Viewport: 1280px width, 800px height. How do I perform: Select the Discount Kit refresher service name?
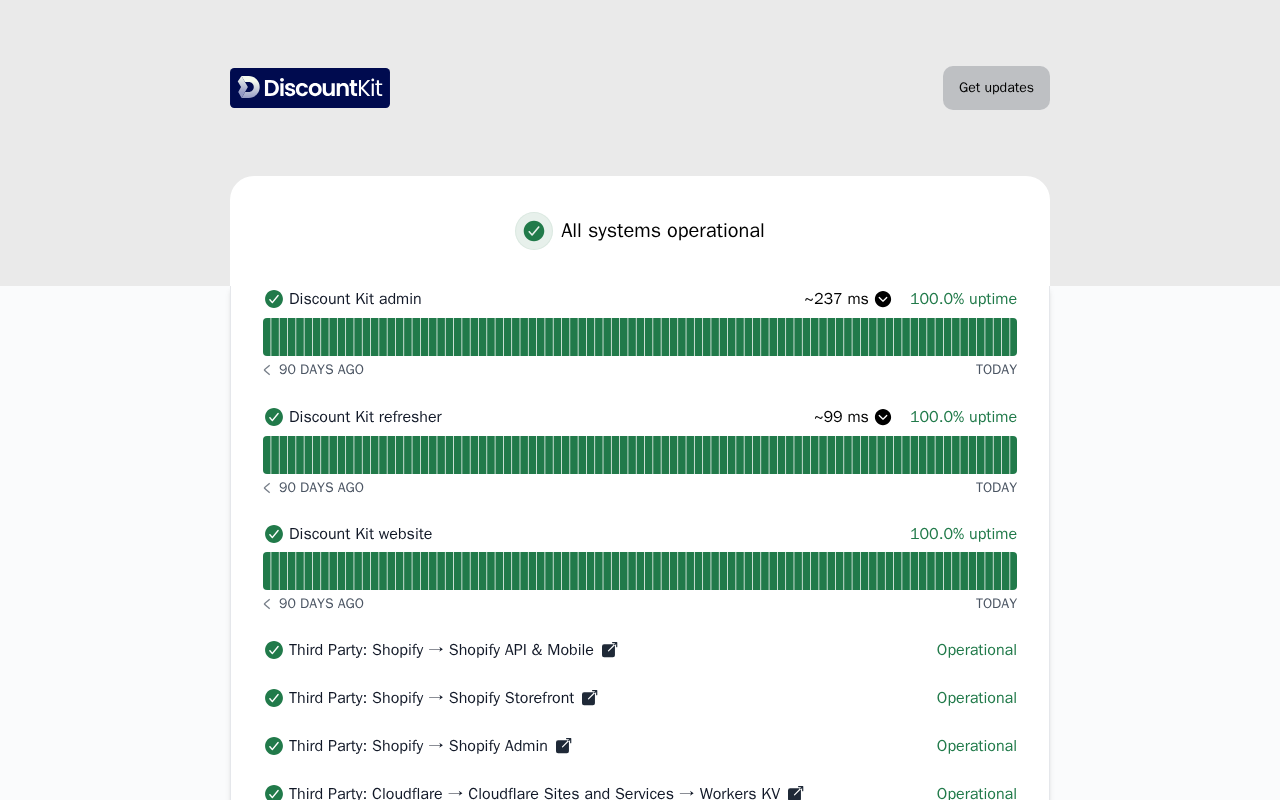click(365, 417)
